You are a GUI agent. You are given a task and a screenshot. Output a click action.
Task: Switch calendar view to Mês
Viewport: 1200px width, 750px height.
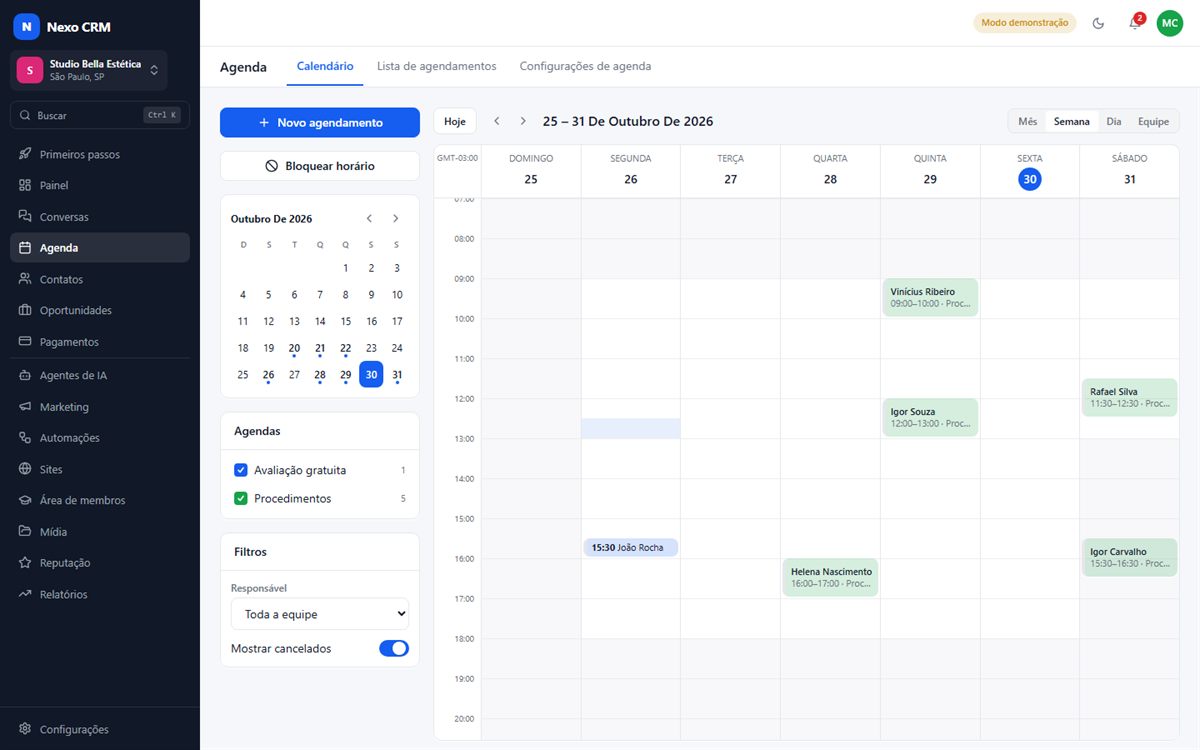[1028, 121]
